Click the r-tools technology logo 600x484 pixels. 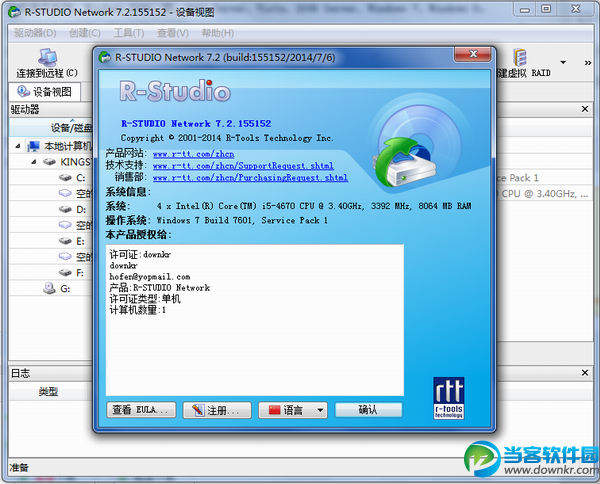(x=449, y=398)
